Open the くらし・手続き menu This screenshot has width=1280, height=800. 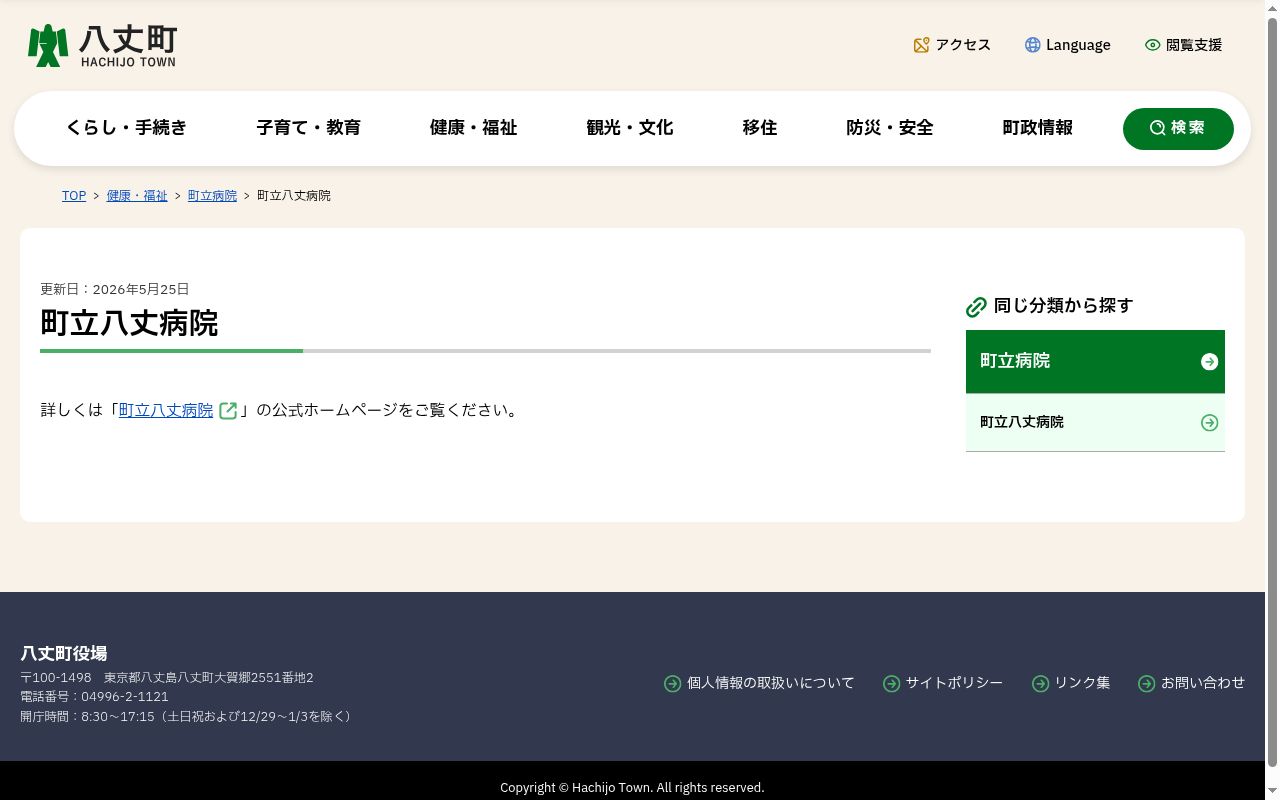(x=126, y=128)
